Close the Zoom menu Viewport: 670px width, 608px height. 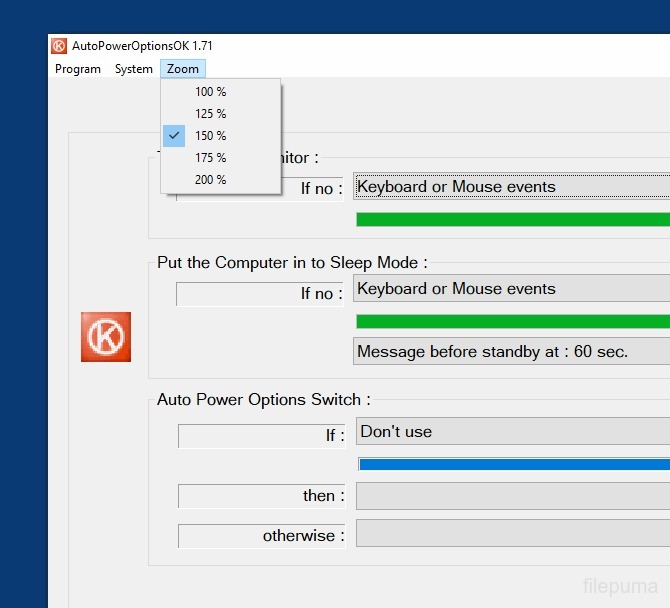183,69
